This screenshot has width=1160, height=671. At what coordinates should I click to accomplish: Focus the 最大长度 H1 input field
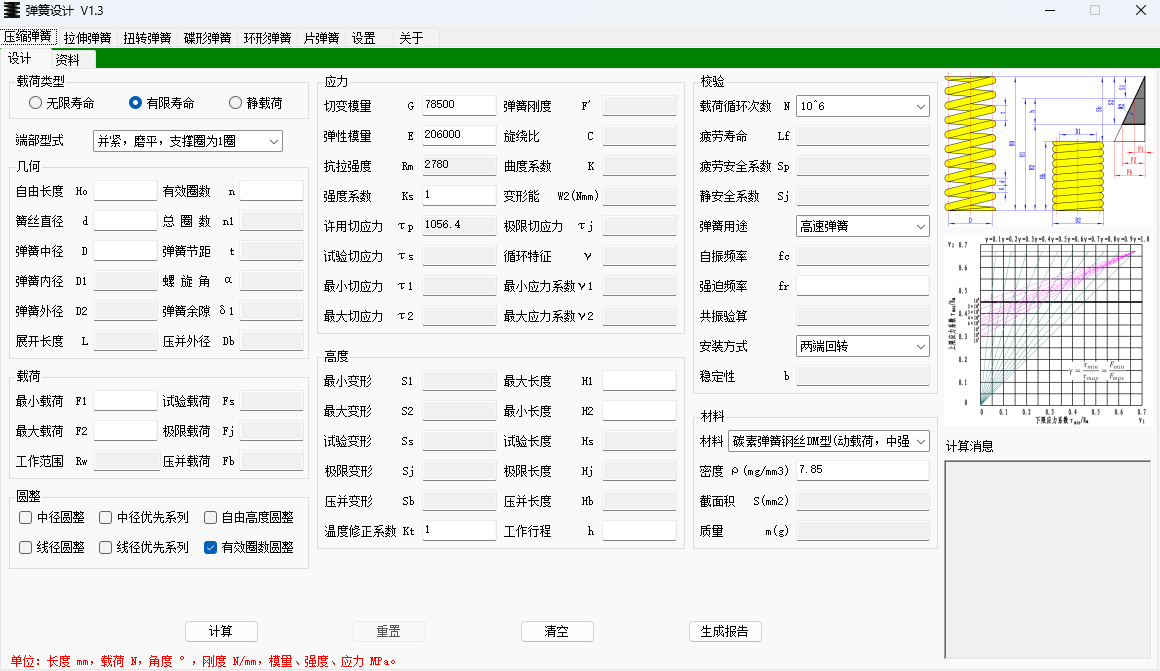tap(639, 381)
